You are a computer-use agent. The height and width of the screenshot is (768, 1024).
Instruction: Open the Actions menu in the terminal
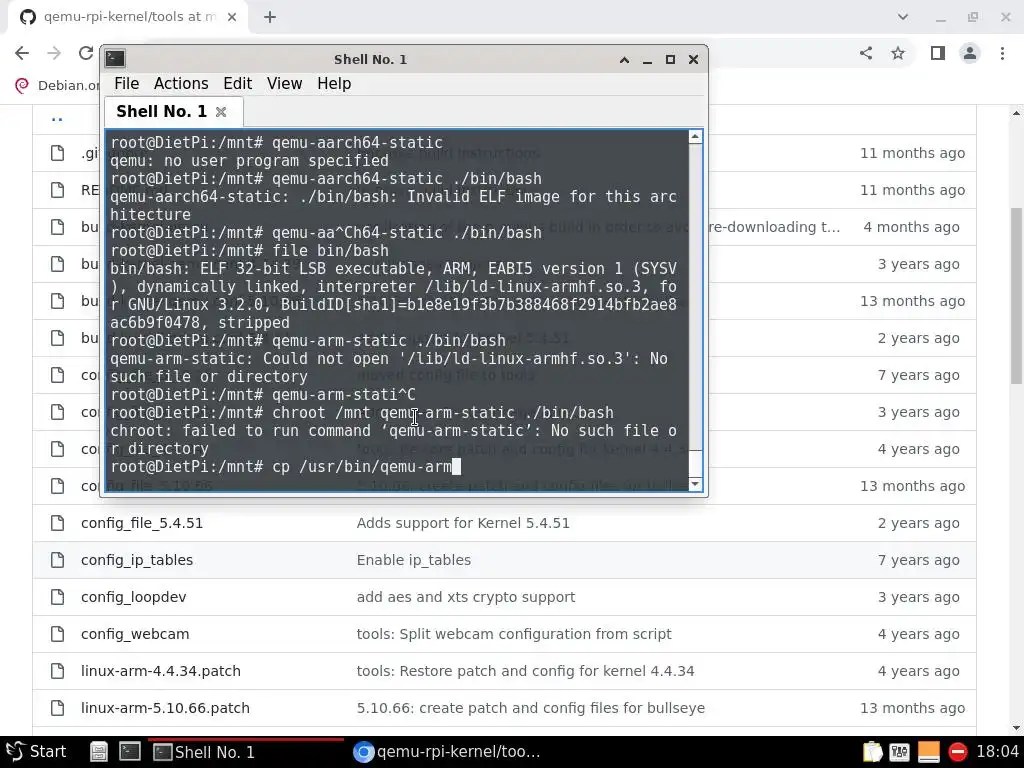(181, 84)
